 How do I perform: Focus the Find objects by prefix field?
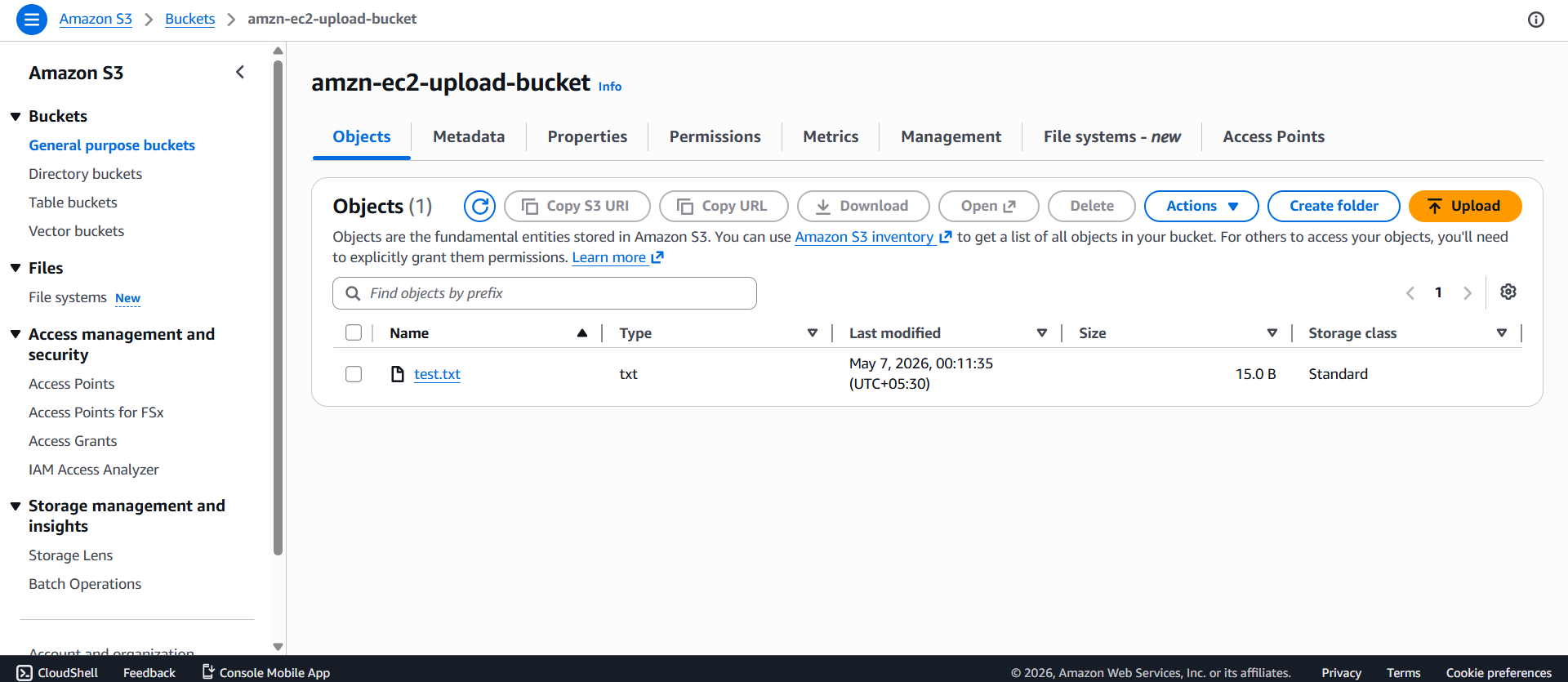tap(545, 293)
